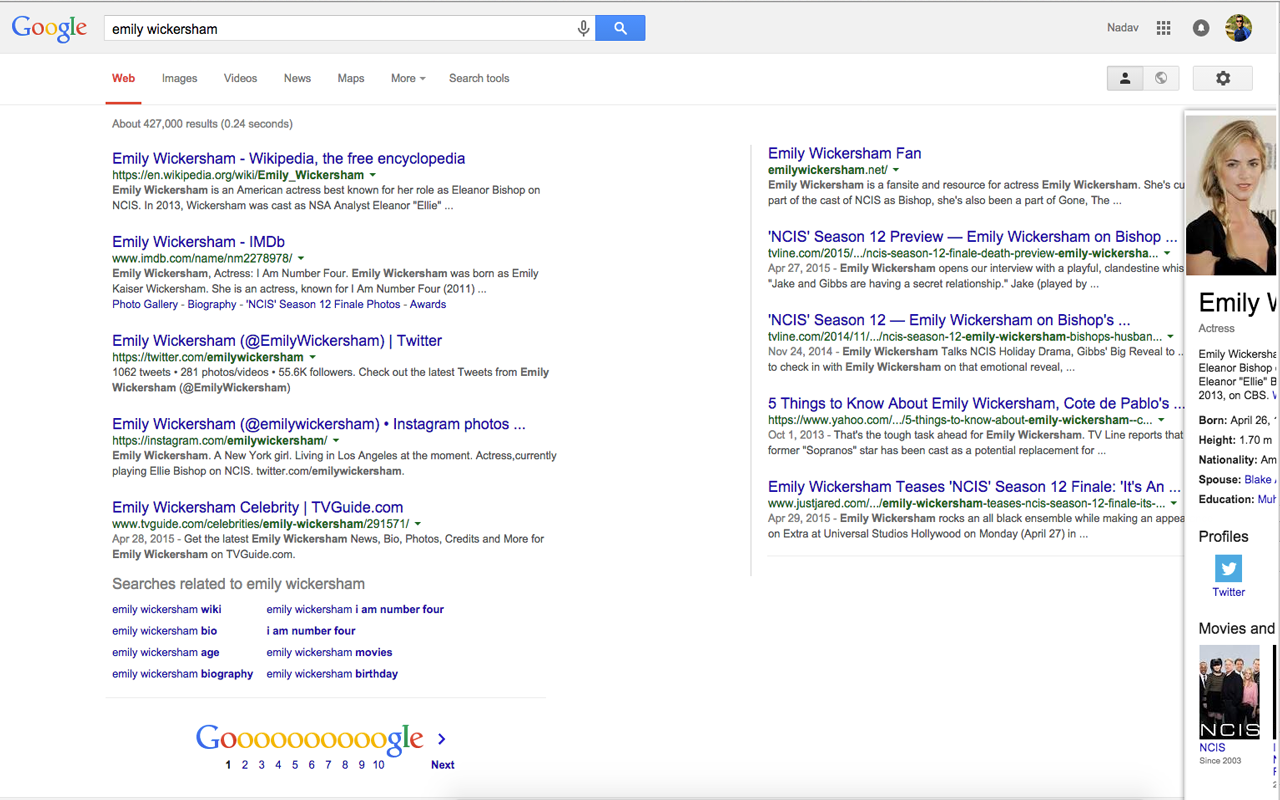
Task: Switch to Videos tab
Action: point(240,78)
